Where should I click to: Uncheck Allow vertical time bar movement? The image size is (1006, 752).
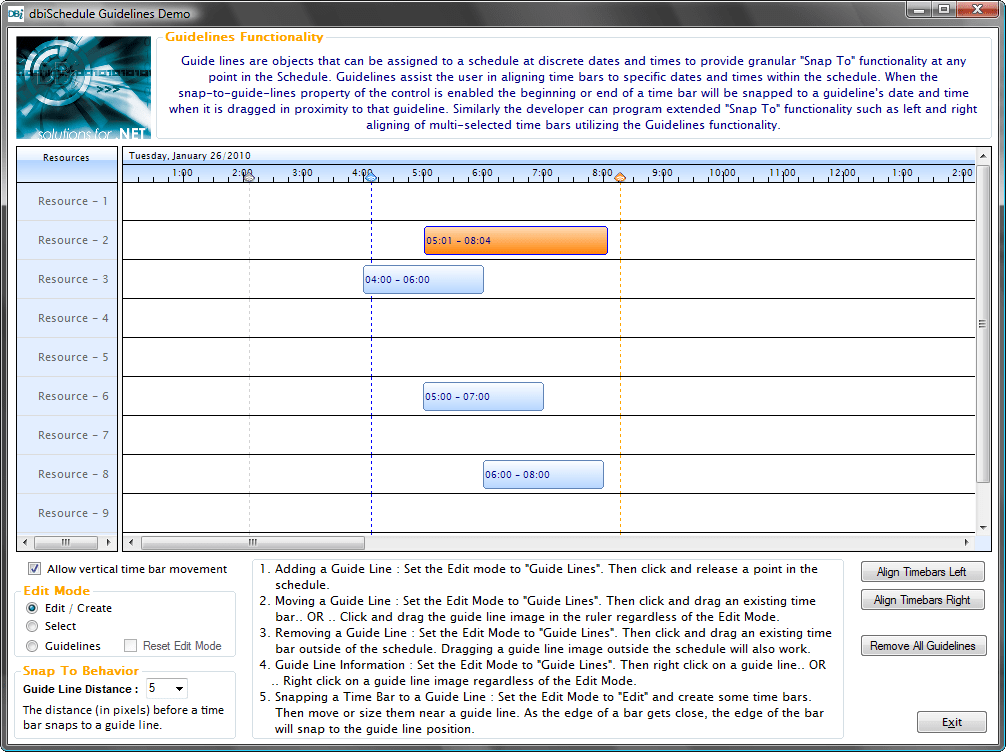tap(34, 567)
